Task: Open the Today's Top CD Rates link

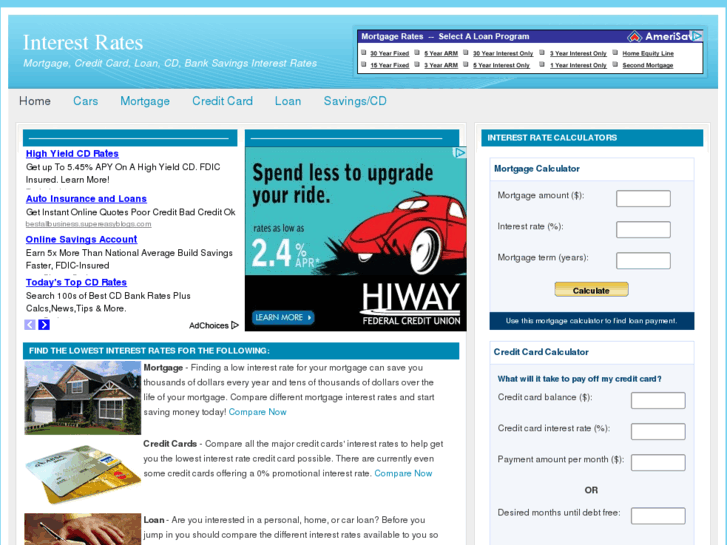Action: (x=77, y=282)
